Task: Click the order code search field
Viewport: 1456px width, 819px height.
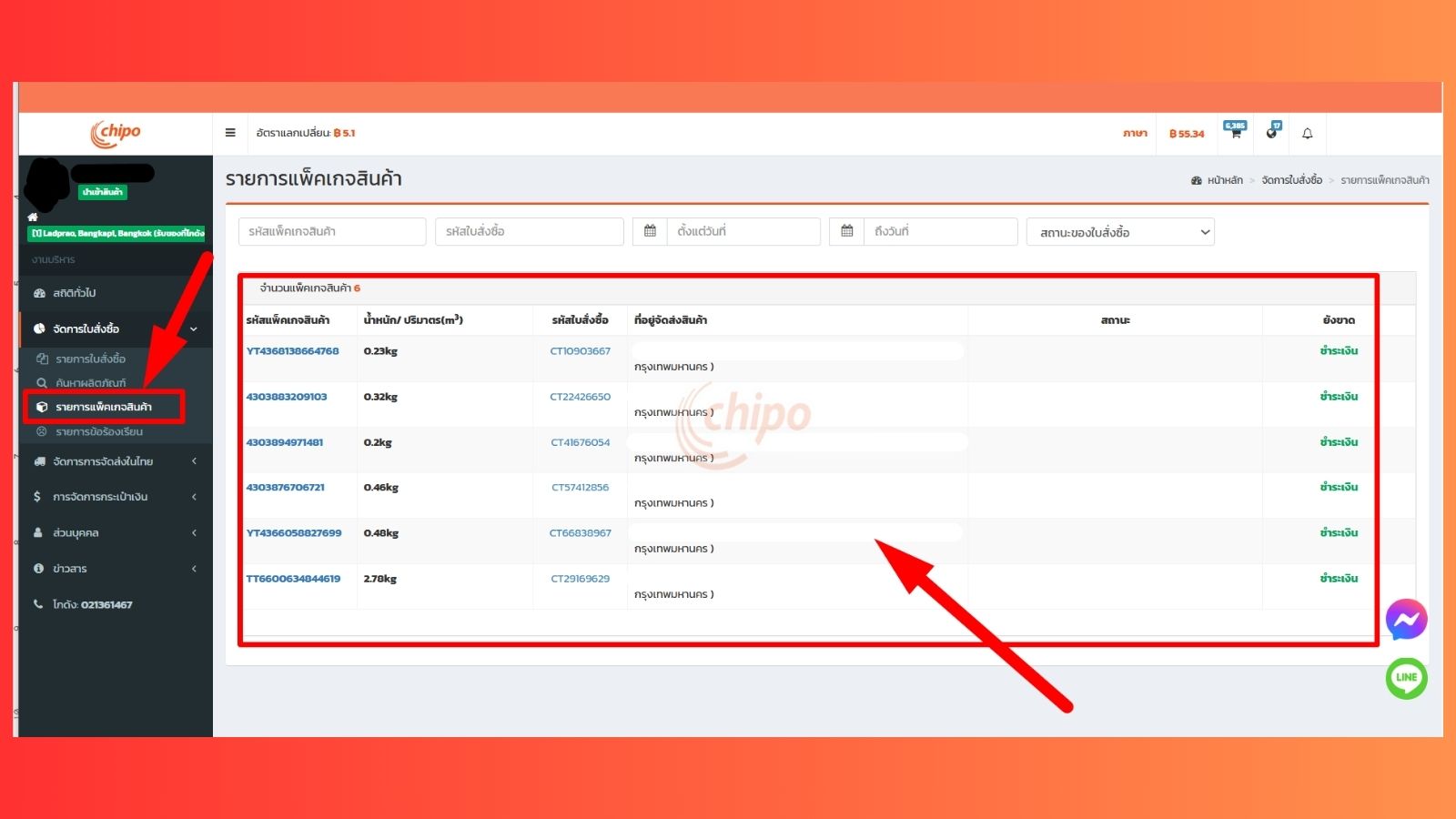Action: [x=529, y=231]
